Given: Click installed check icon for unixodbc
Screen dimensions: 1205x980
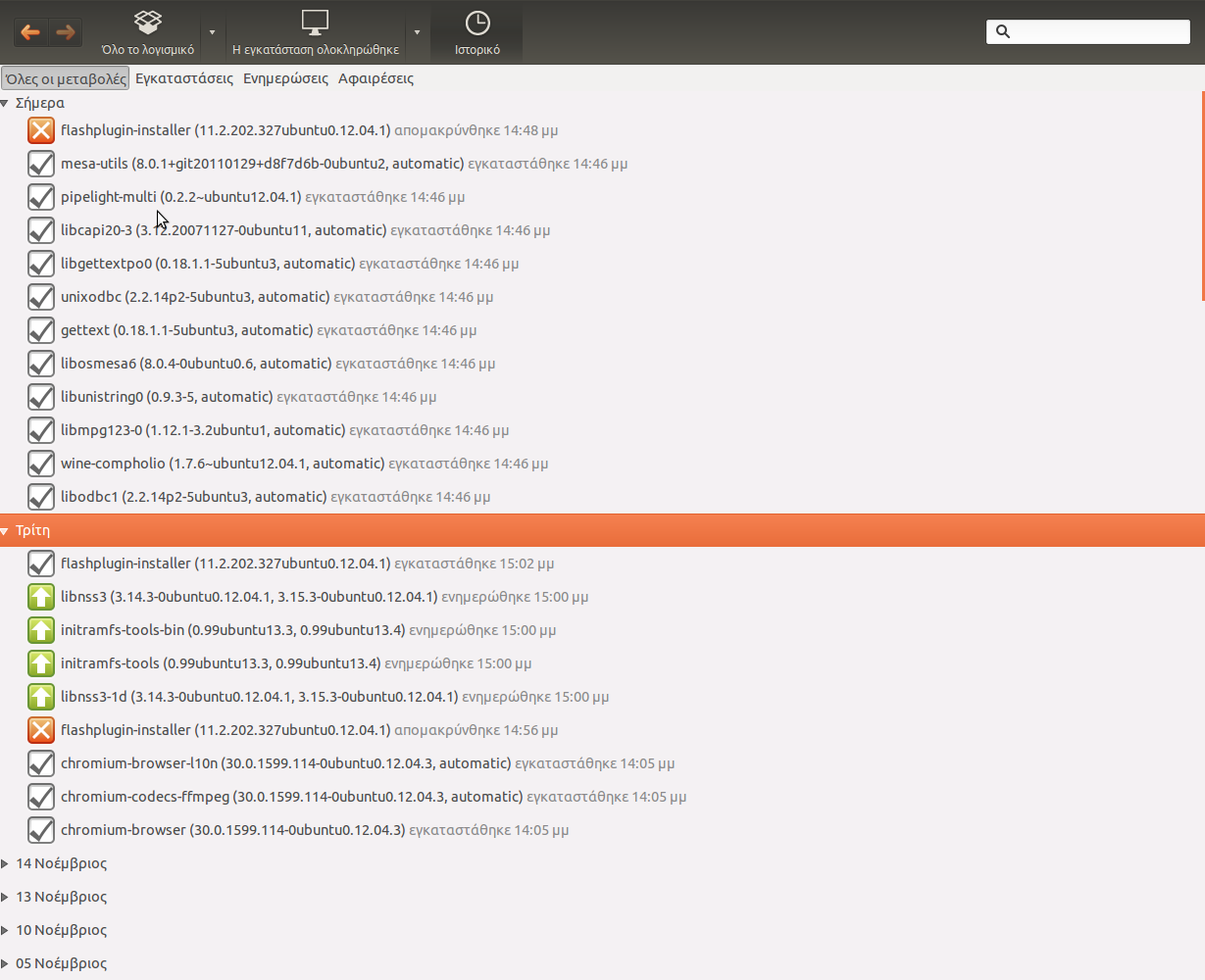Looking at the screenshot, I should click(40, 297).
